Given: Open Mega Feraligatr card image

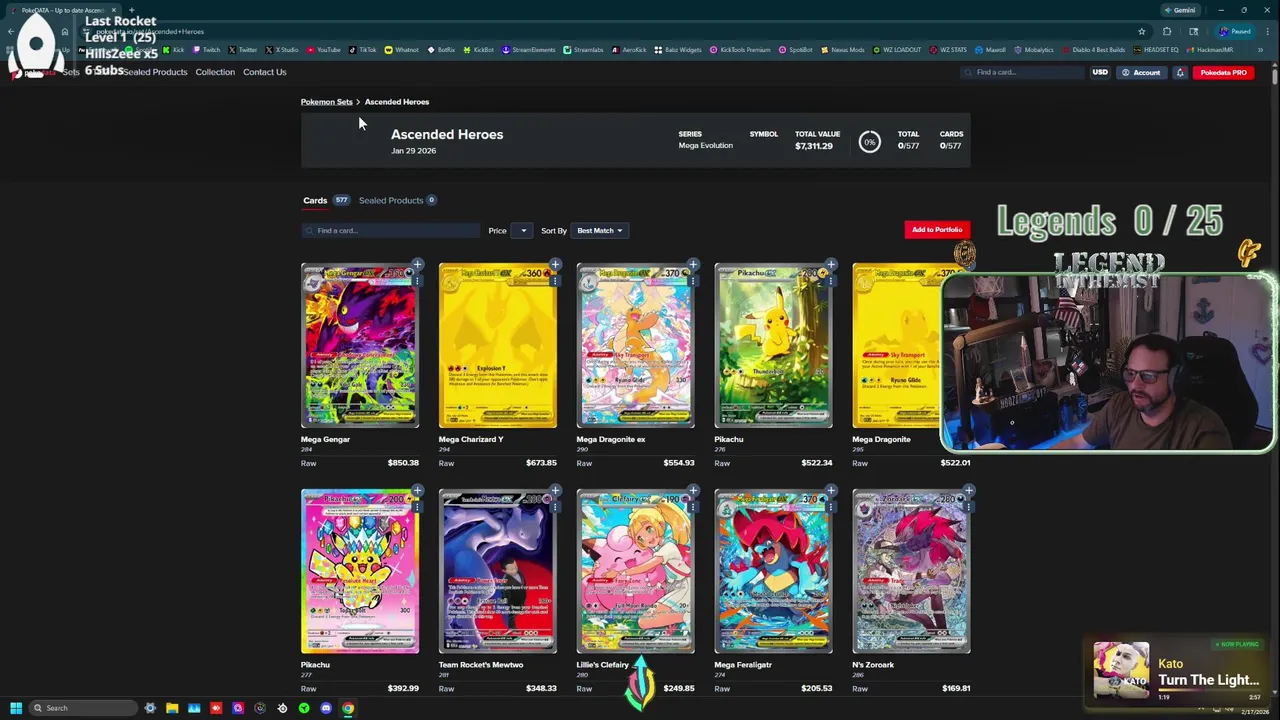Looking at the screenshot, I should pyautogui.click(x=773, y=572).
